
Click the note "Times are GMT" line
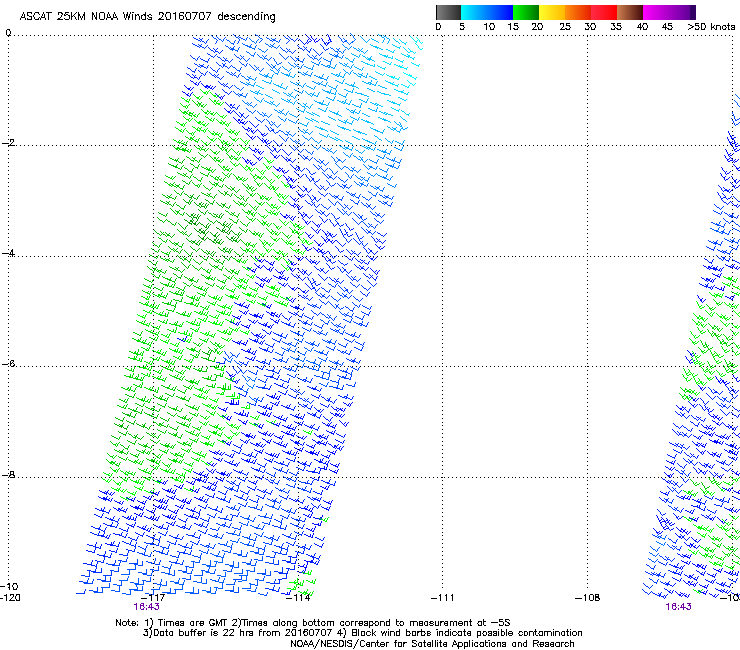coord(312,623)
